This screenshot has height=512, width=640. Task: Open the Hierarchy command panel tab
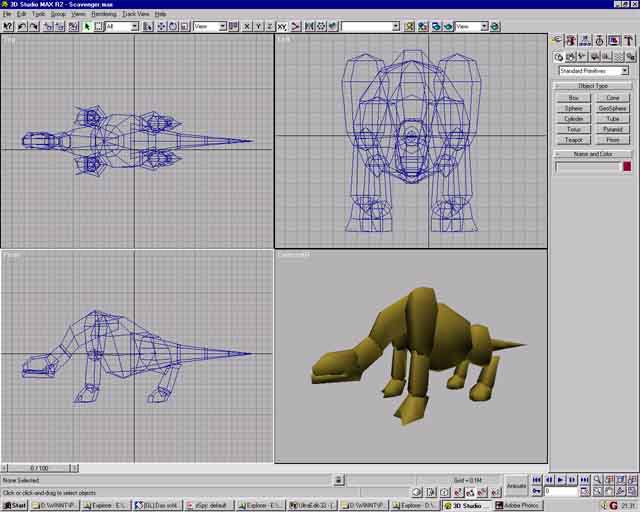tap(586, 41)
